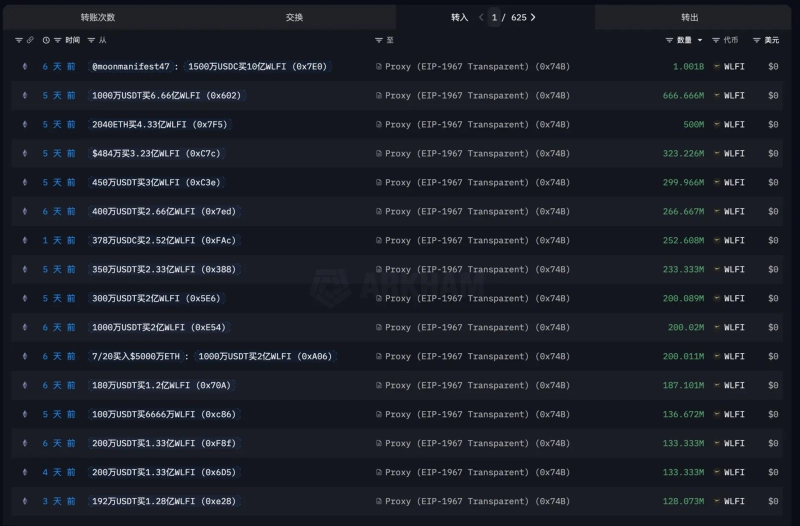The height and width of the screenshot is (526, 800).
Task: Click the chain link icon in header
Action: [x=30, y=40]
